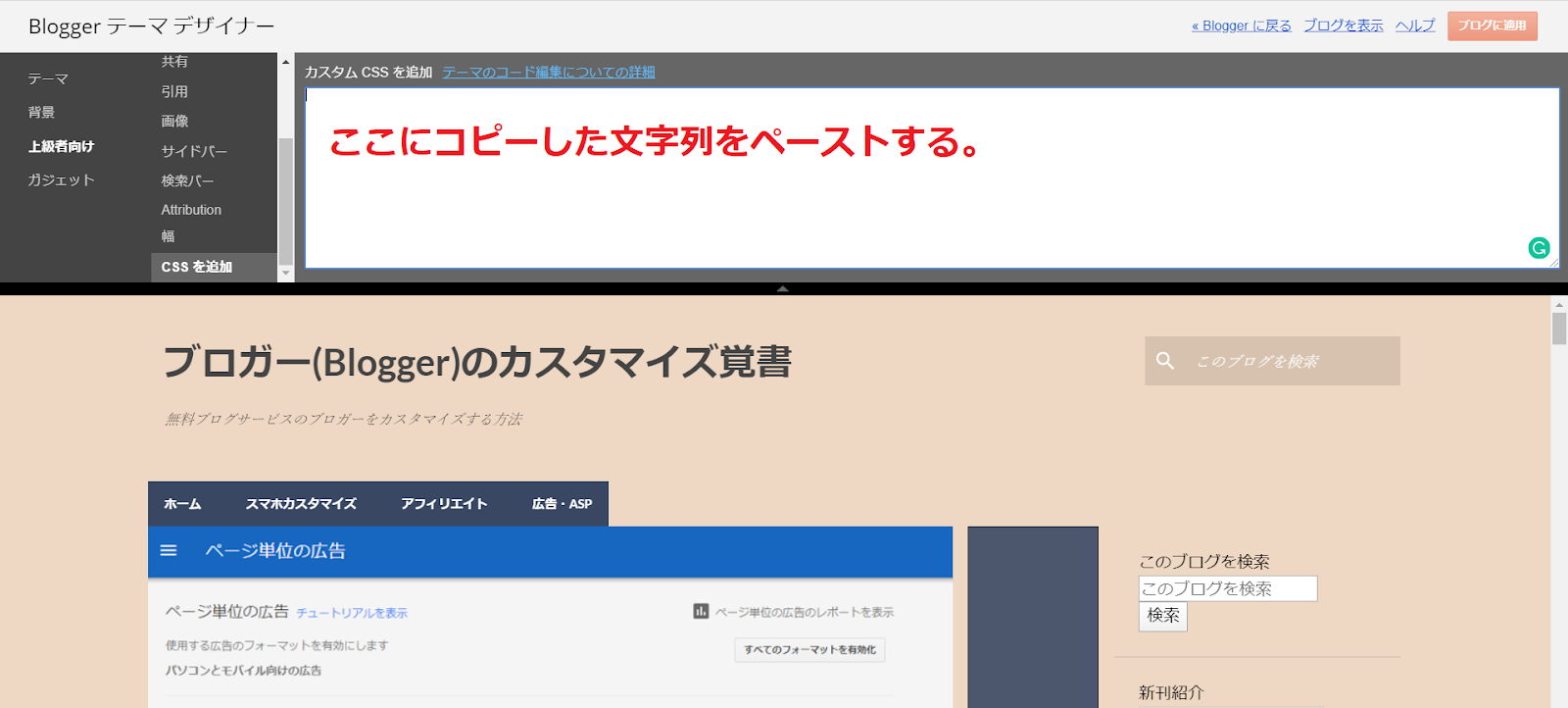
Task: Collapse the designer panel with the center arrow
Action: coord(782,288)
